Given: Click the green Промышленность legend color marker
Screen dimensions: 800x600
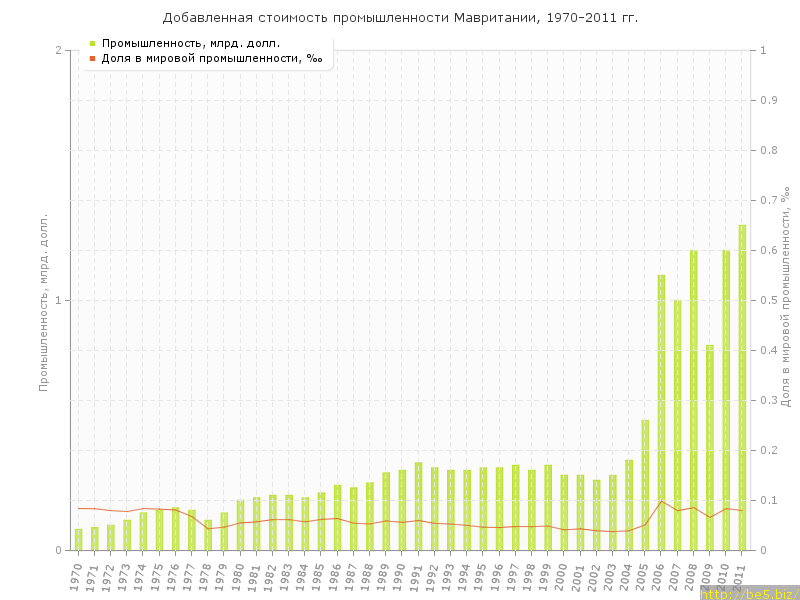Looking at the screenshot, I should pos(92,43).
